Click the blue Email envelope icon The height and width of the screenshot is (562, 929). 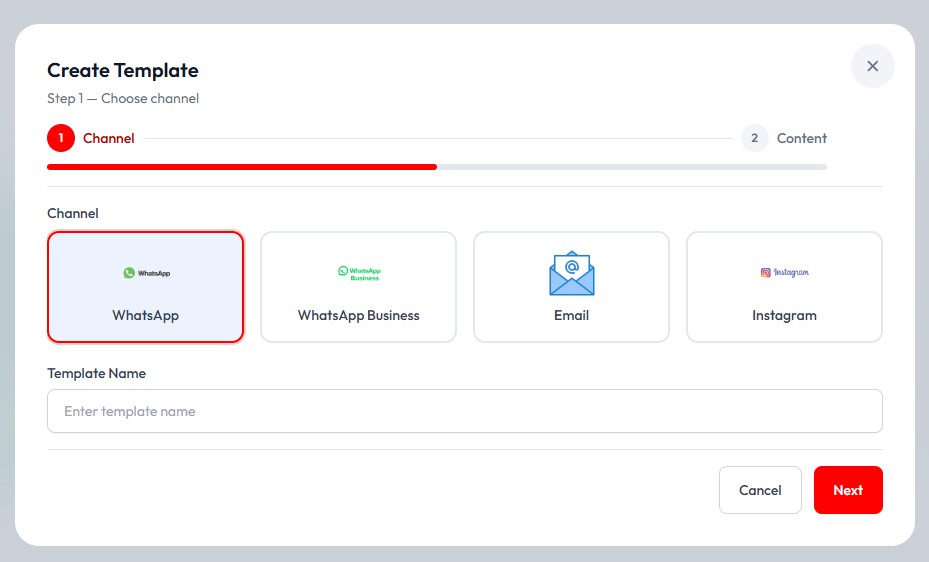click(572, 273)
